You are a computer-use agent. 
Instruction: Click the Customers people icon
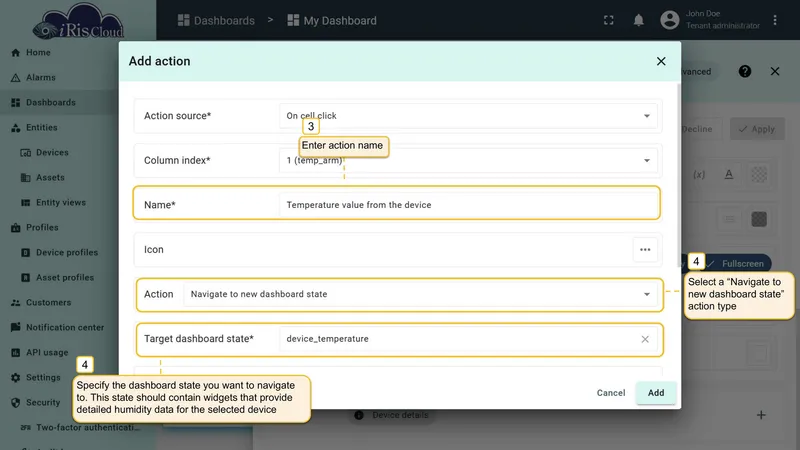pyautogui.click(x=16, y=303)
